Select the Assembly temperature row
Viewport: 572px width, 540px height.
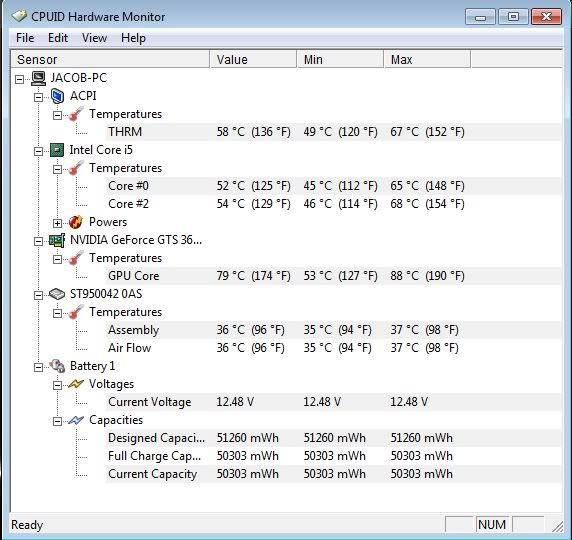(x=334, y=330)
